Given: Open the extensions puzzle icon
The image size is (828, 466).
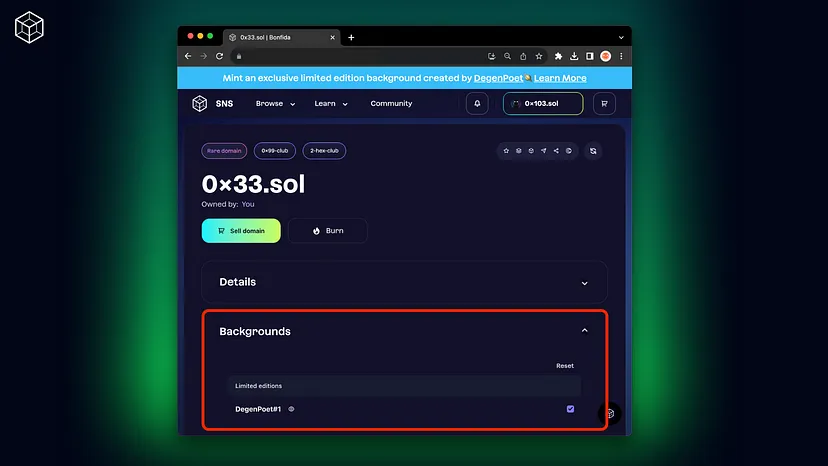Looking at the screenshot, I should click(558, 56).
